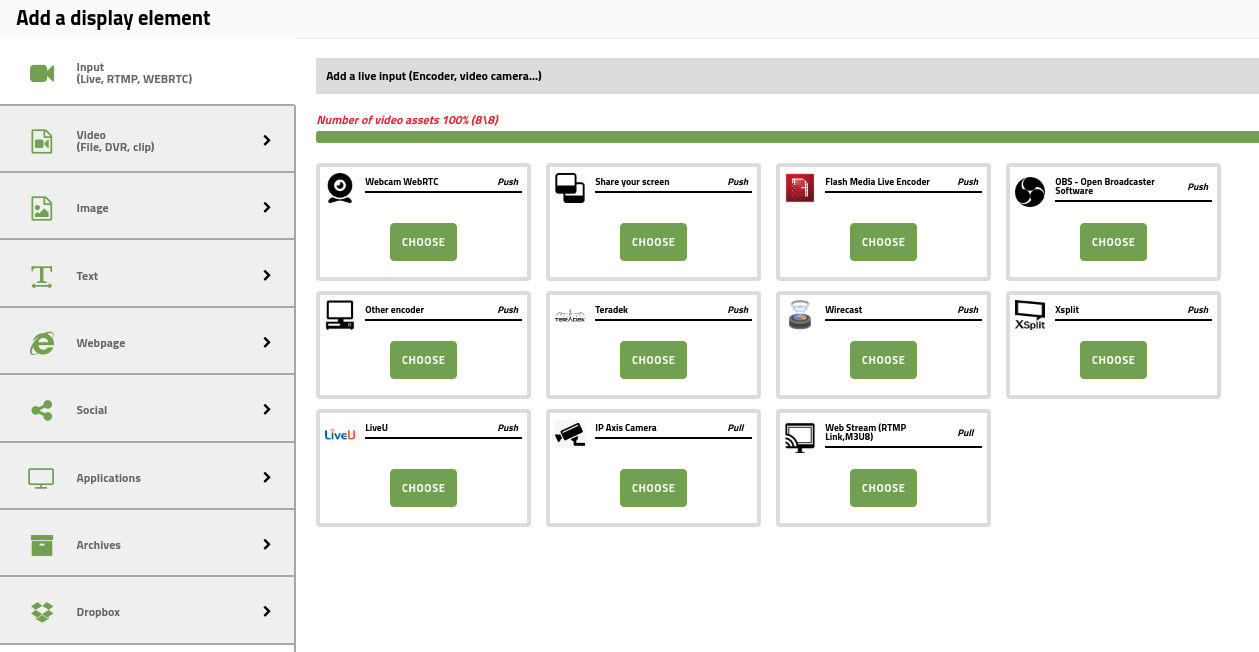Expand the Text category chevron

coord(267,275)
